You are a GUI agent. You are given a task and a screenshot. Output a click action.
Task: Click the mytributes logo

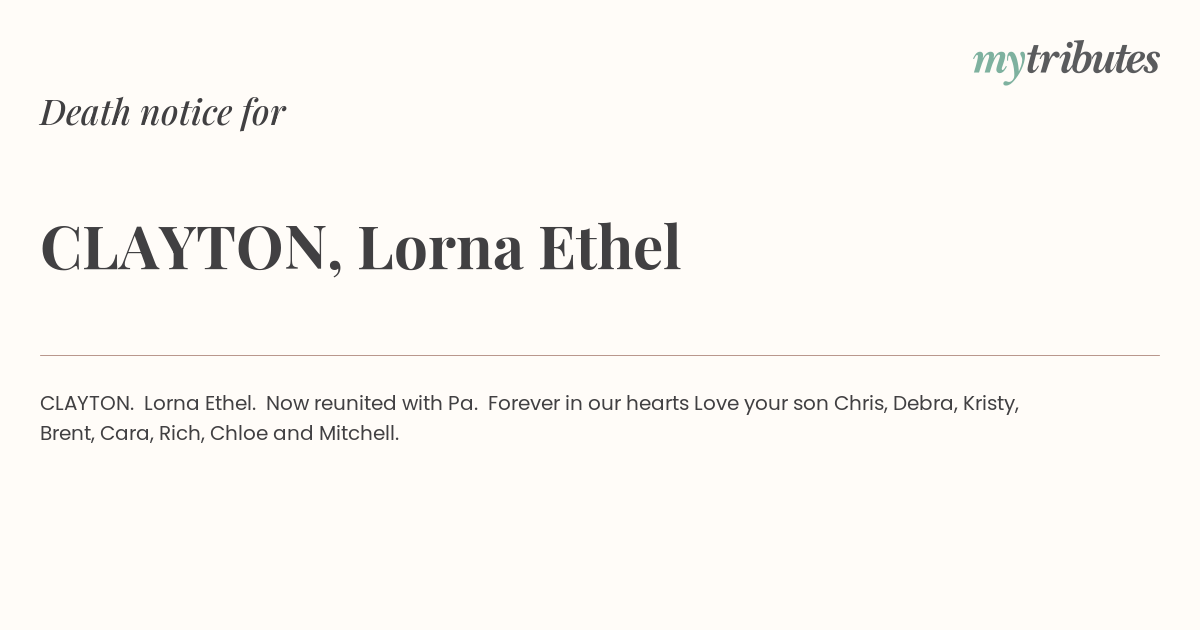click(x=1066, y=61)
